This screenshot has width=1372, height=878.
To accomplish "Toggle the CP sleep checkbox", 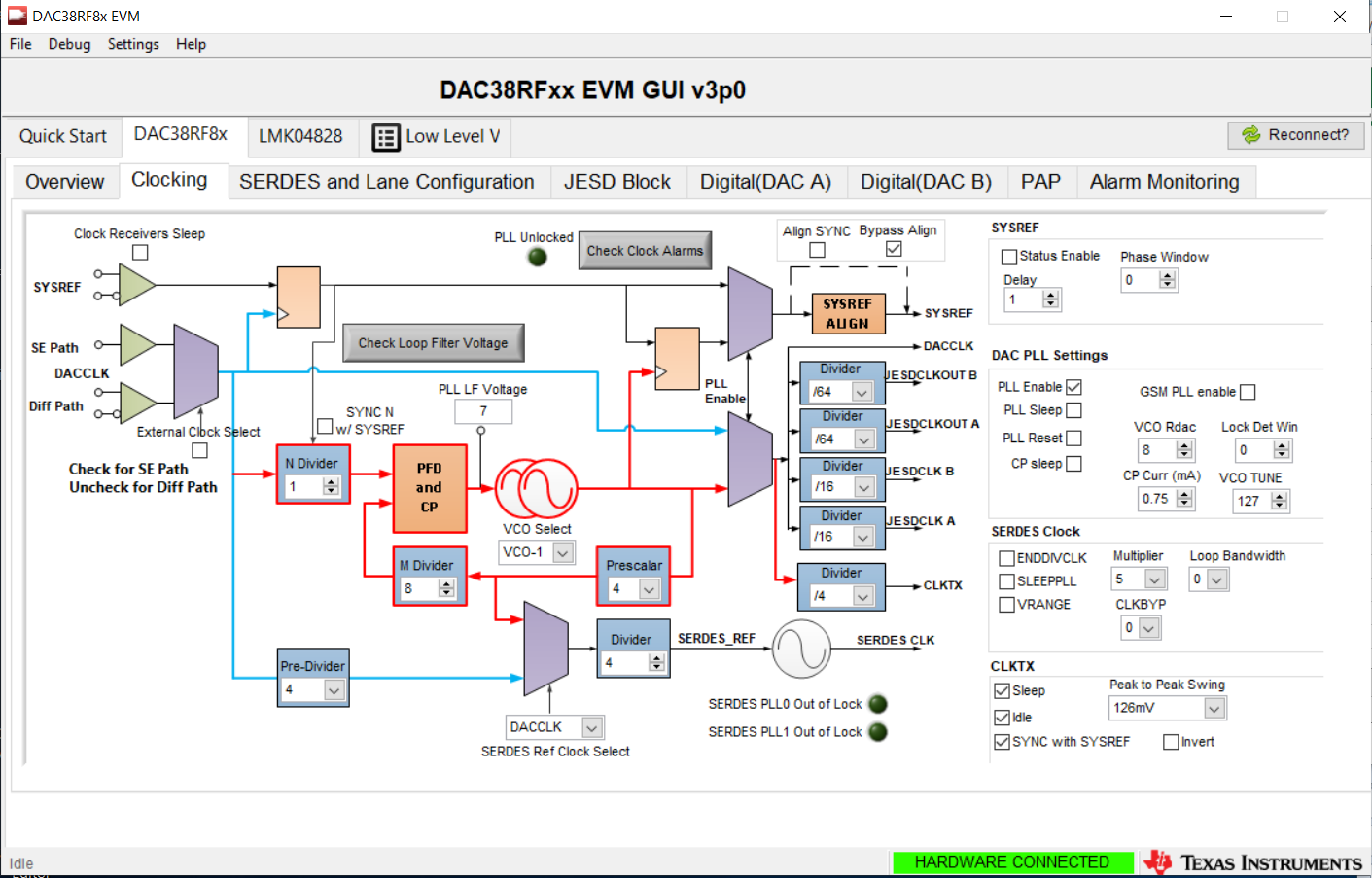I will [1073, 464].
